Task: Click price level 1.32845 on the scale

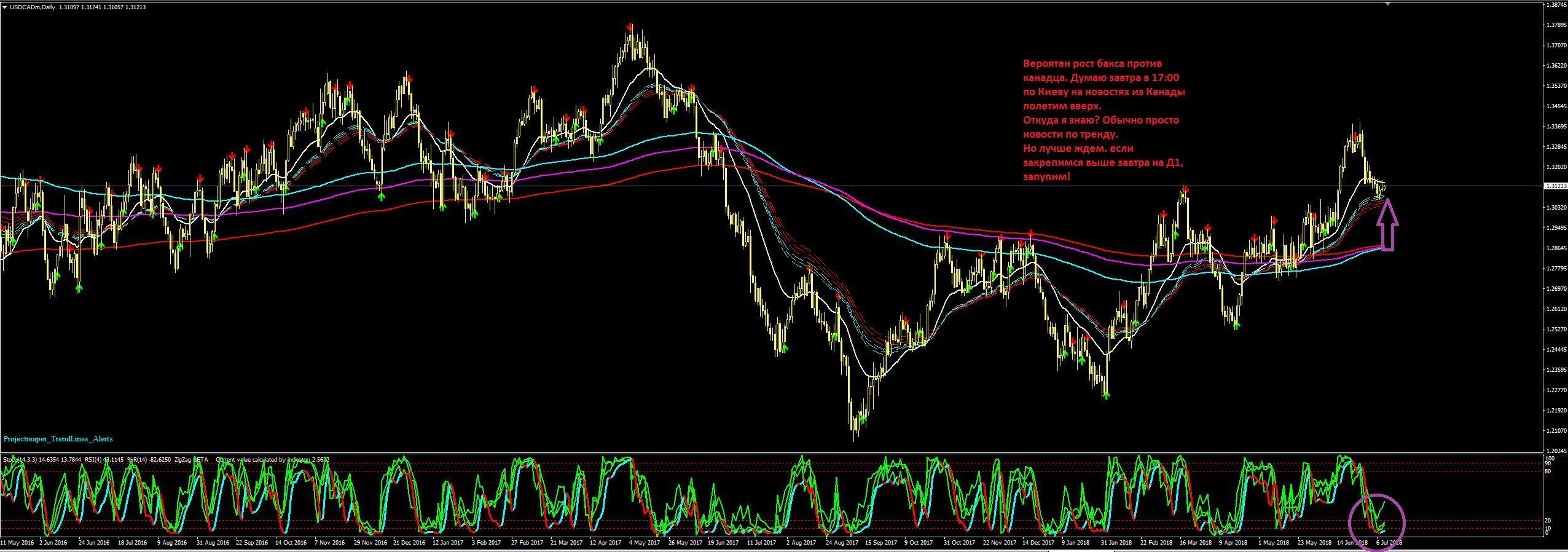Action: pyautogui.click(x=1556, y=147)
